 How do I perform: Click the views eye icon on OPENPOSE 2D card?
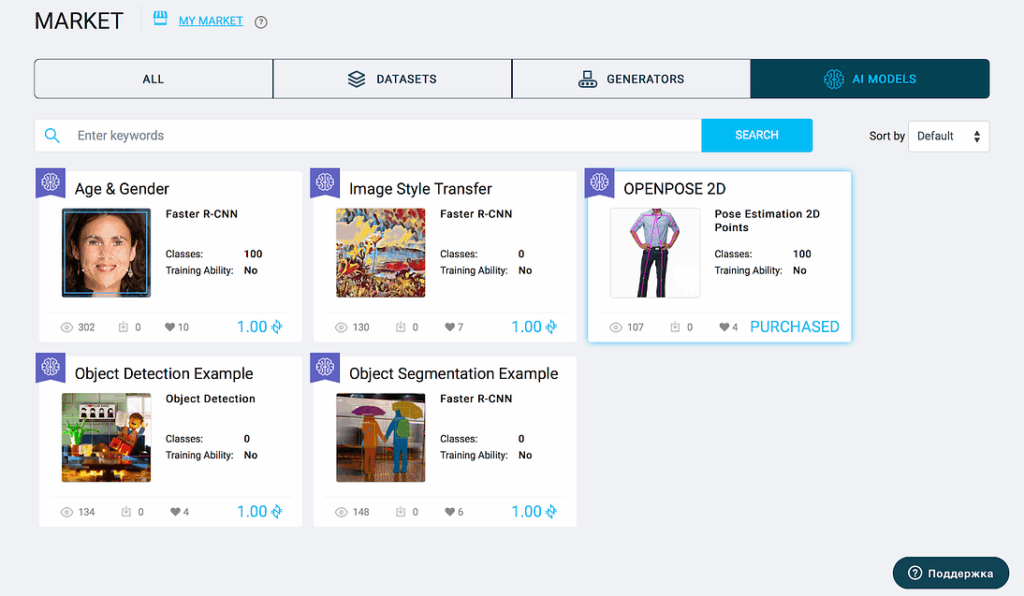[616, 327]
